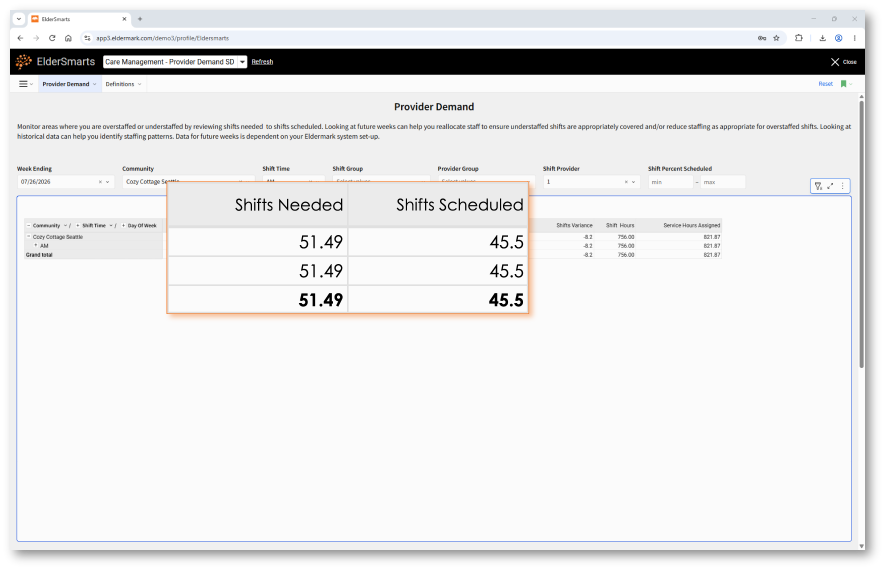The width and height of the screenshot is (885, 570).
Task: Go back using the browser back arrow
Action: click(x=20, y=38)
